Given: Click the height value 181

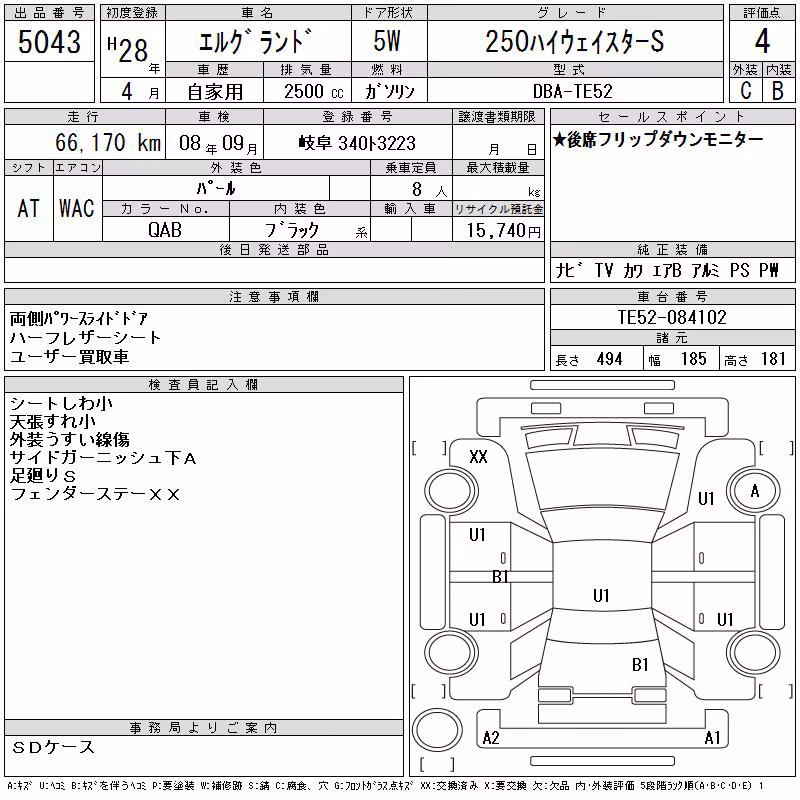Looking at the screenshot, I should (x=773, y=359).
